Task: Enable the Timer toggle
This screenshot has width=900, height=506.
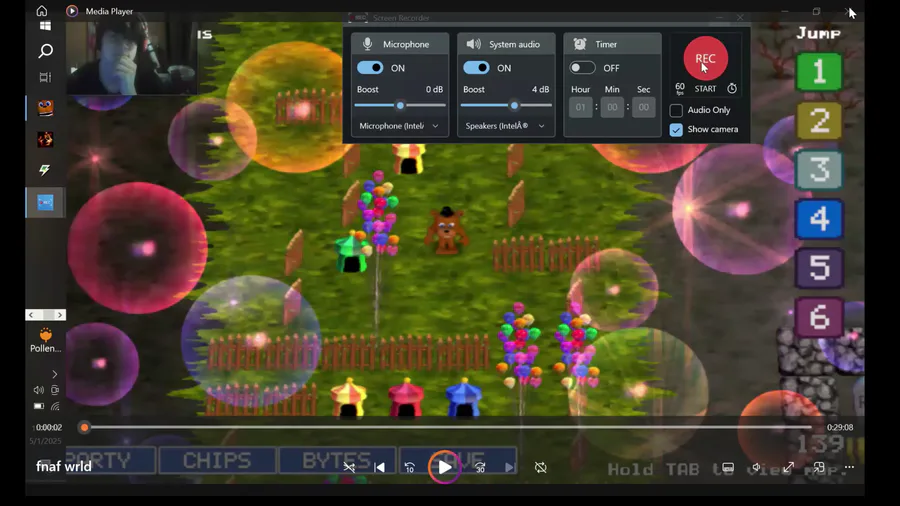Action: [583, 68]
